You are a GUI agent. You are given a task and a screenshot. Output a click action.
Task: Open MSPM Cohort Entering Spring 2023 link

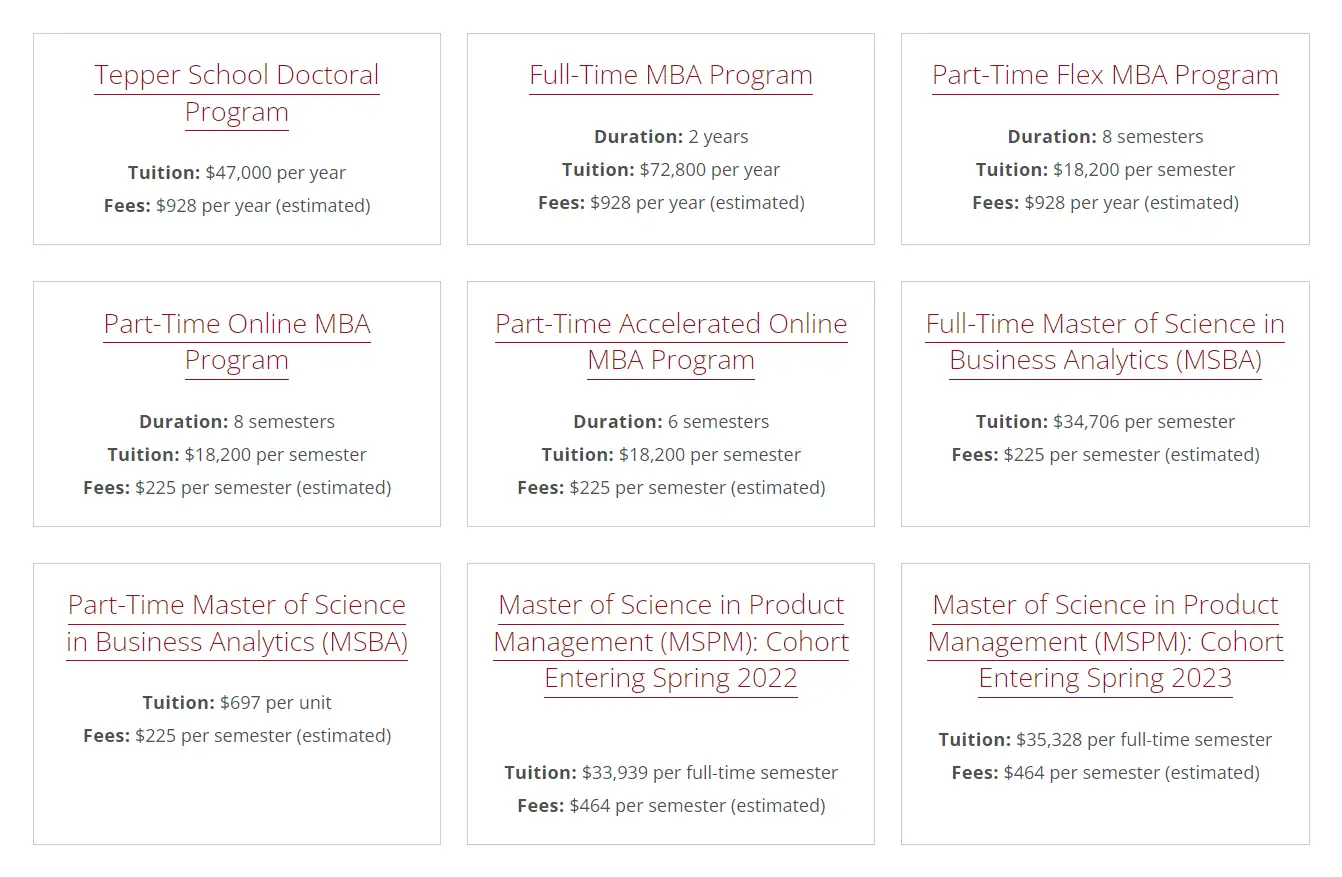[x=1105, y=641]
